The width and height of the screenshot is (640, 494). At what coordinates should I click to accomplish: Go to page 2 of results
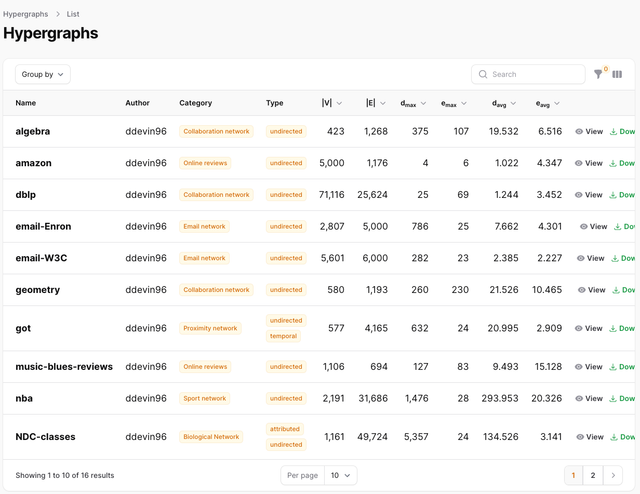pos(593,475)
